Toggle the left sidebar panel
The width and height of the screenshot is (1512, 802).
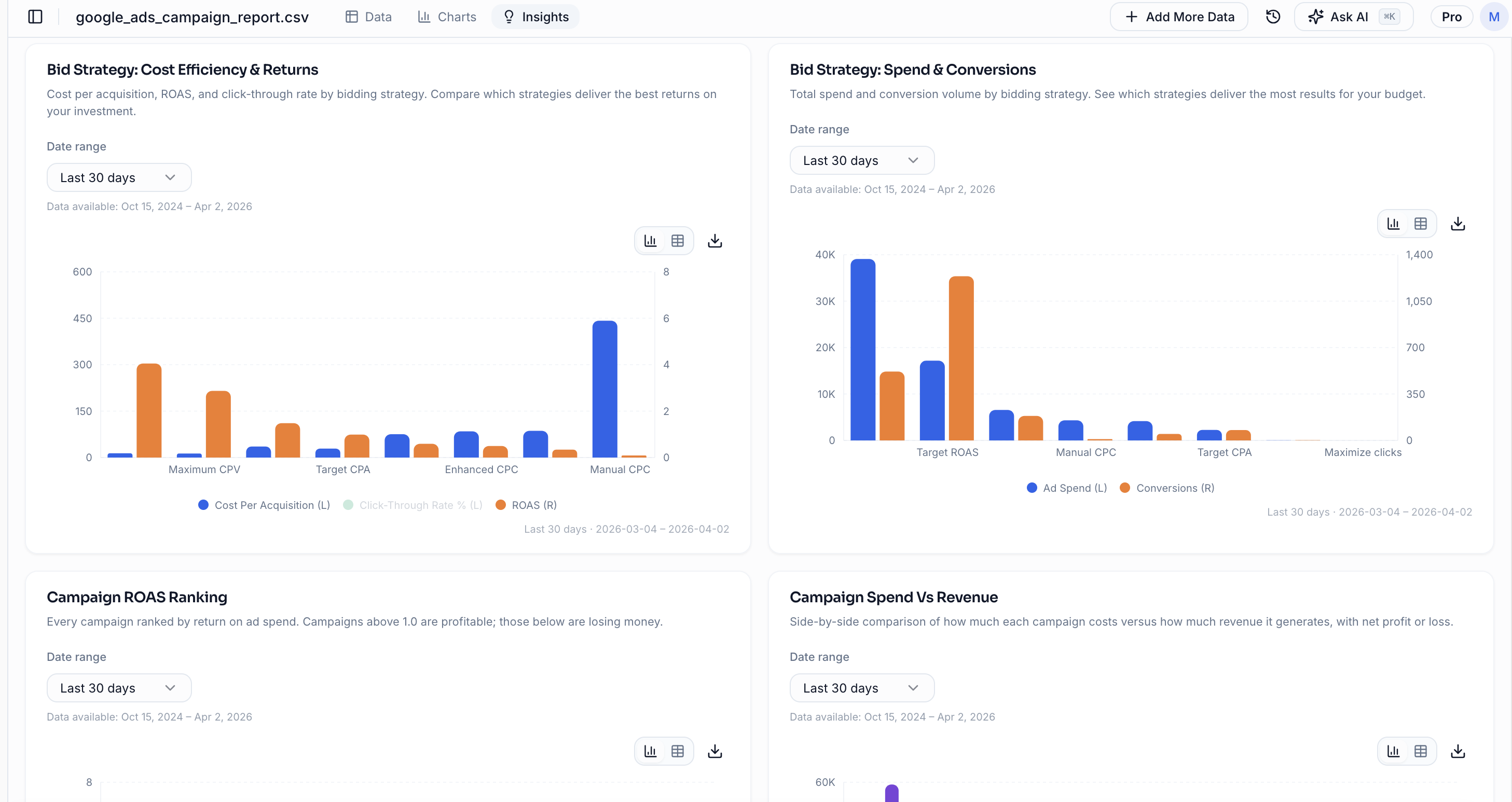[35, 17]
